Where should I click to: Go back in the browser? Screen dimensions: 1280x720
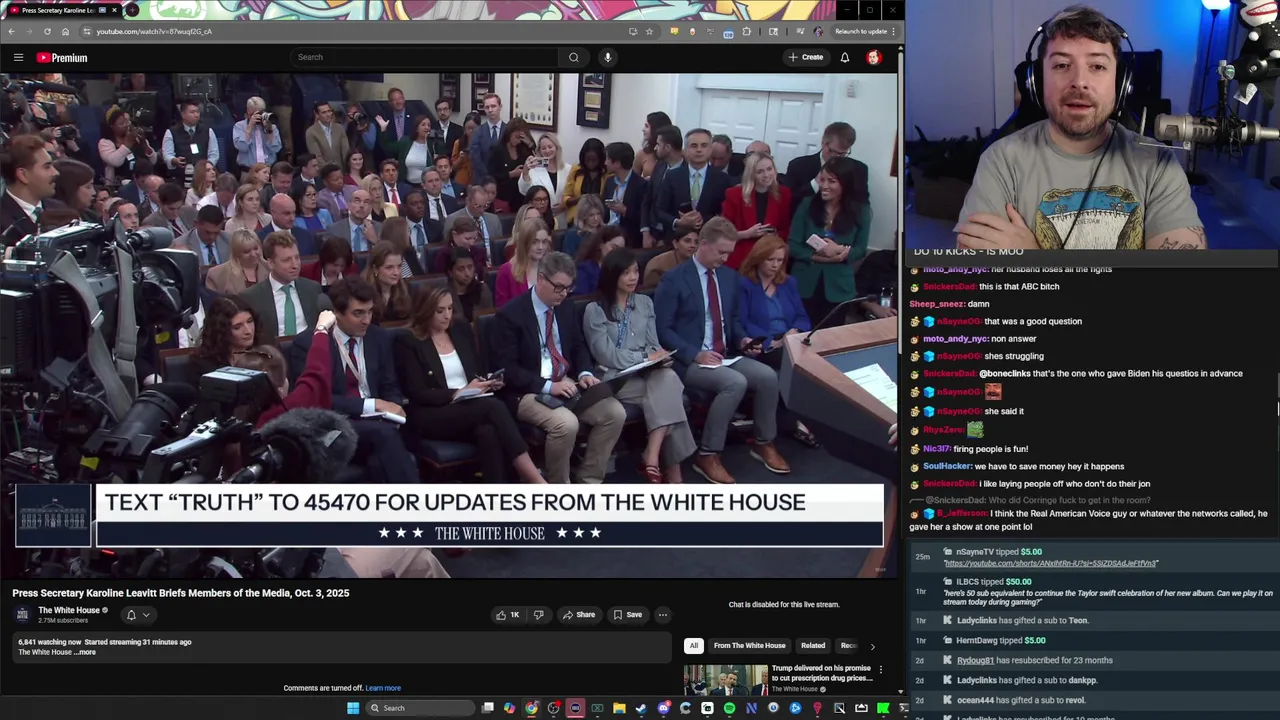[x=11, y=31]
